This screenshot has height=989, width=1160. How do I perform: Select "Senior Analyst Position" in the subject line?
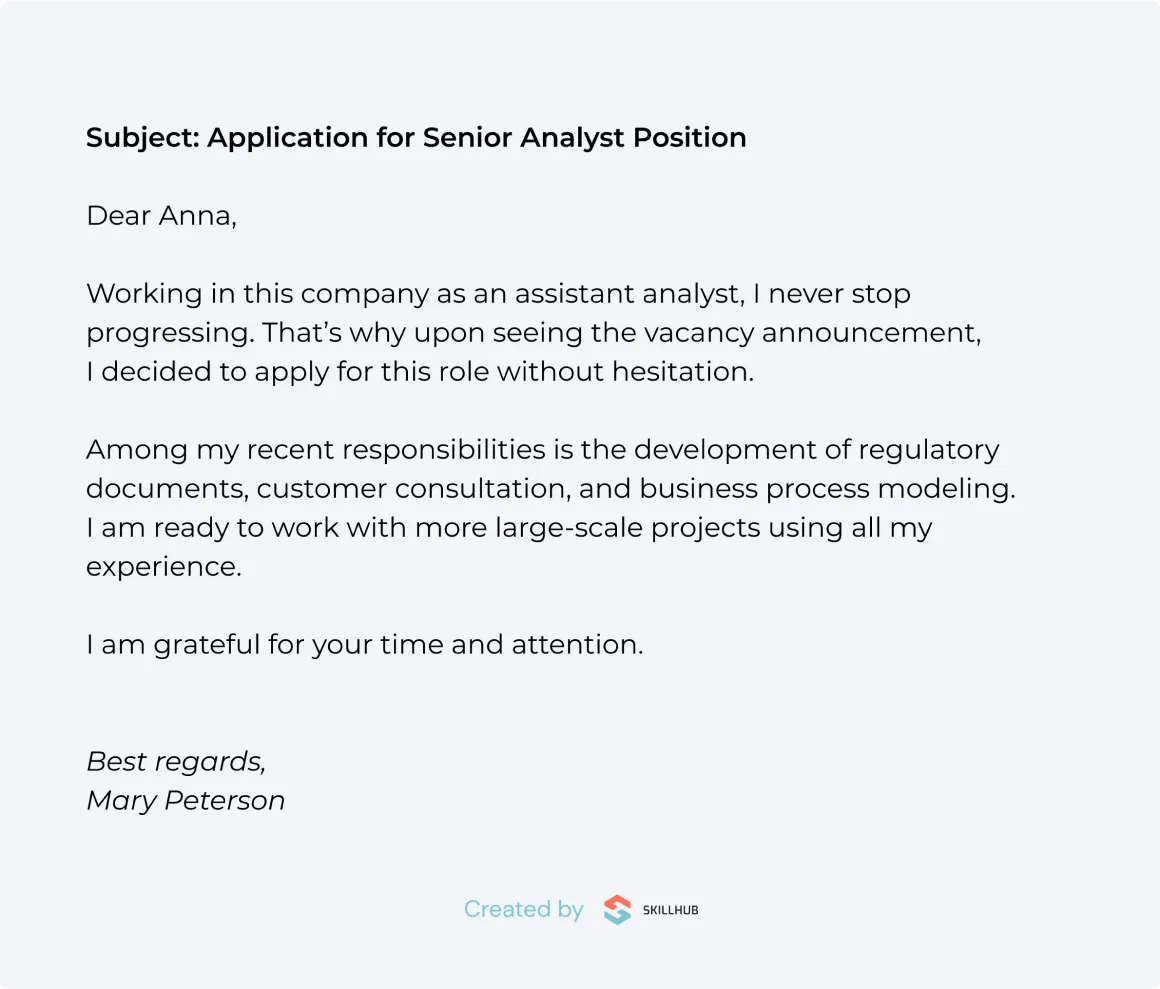pos(584,138)
